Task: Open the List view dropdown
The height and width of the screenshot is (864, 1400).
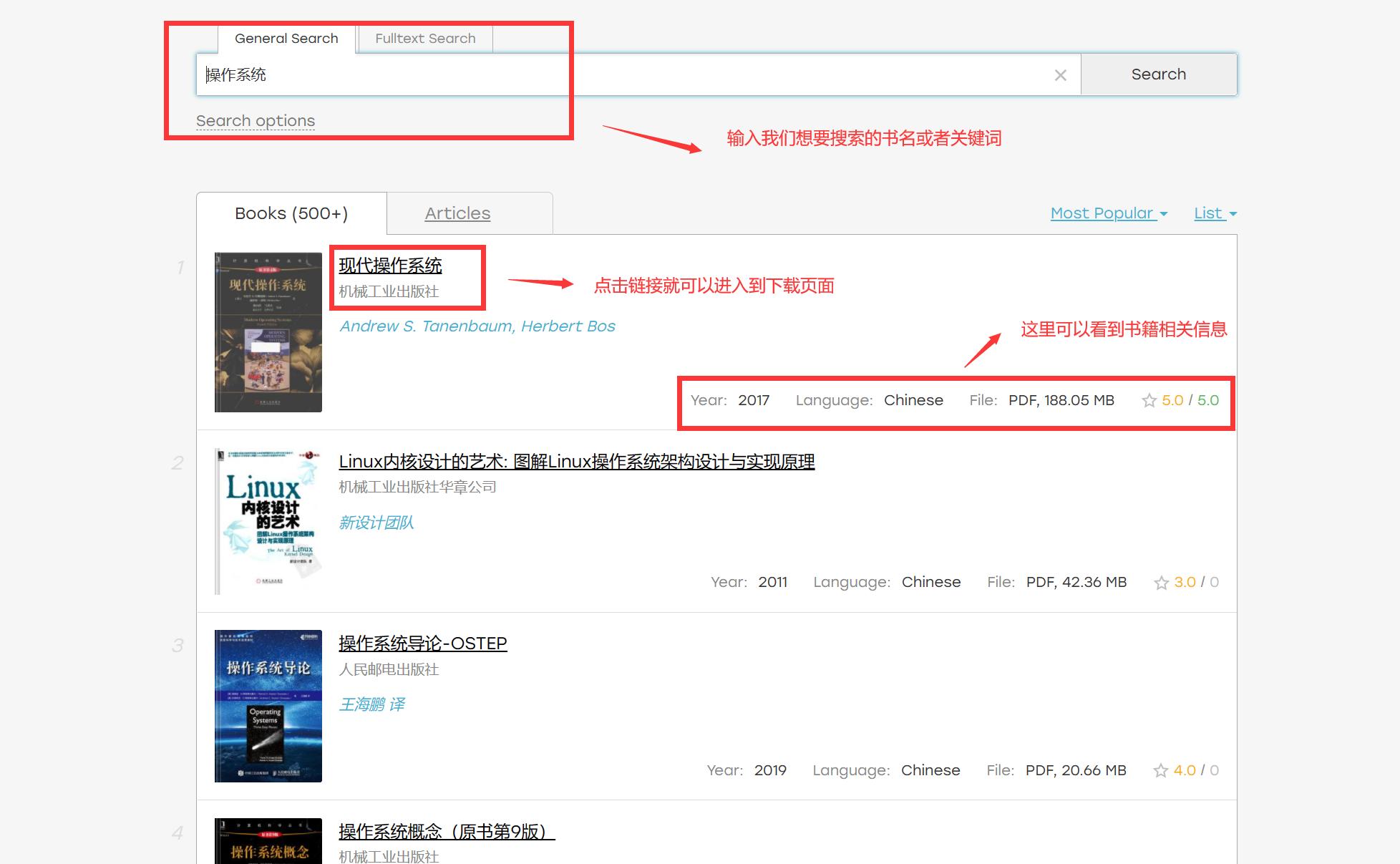Action: [x=1214, y=213]
